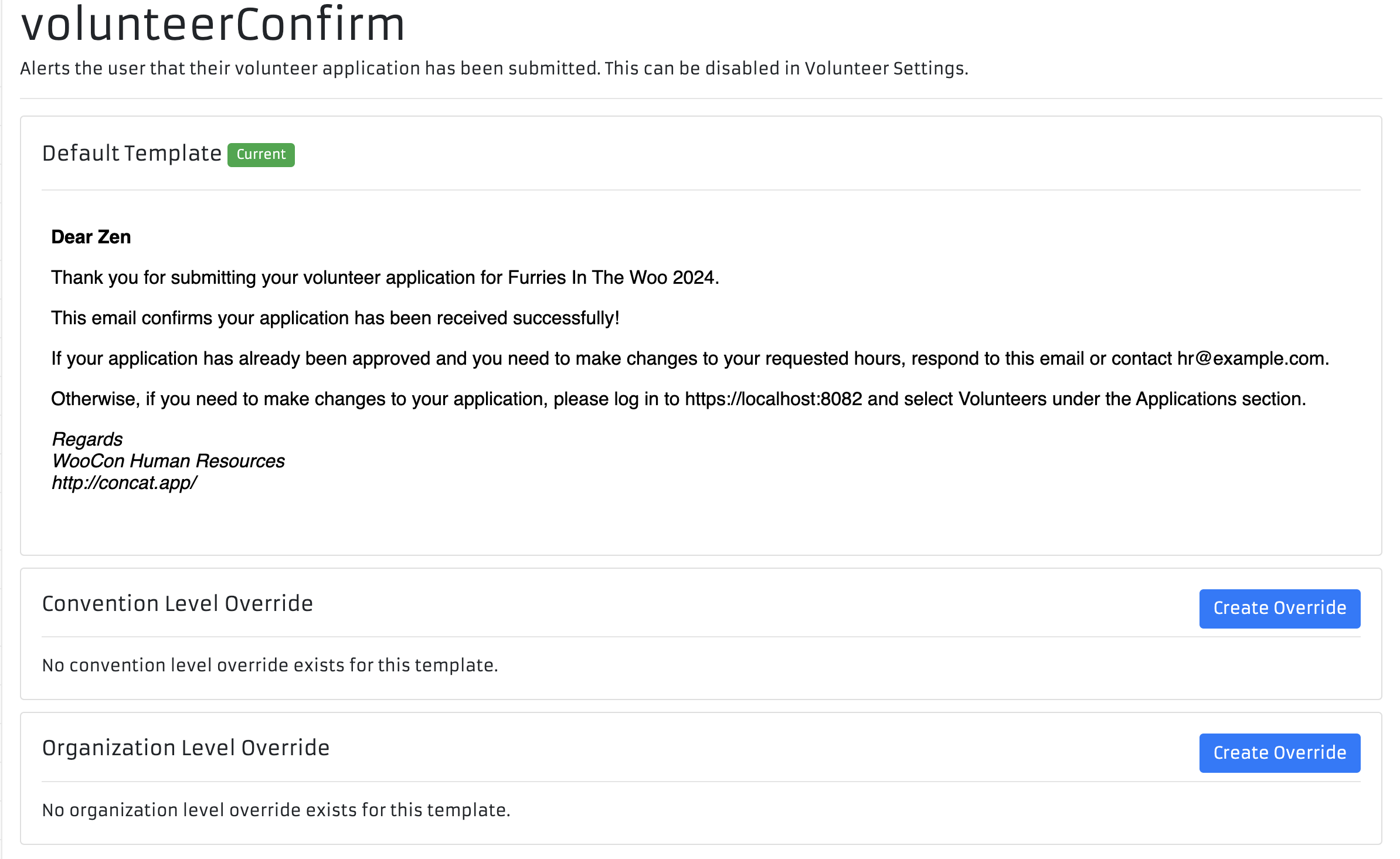Click the WooCon Human Resources signature
Image resolution: width=1400 pixels, height=859 pixels.
(168, 461)
